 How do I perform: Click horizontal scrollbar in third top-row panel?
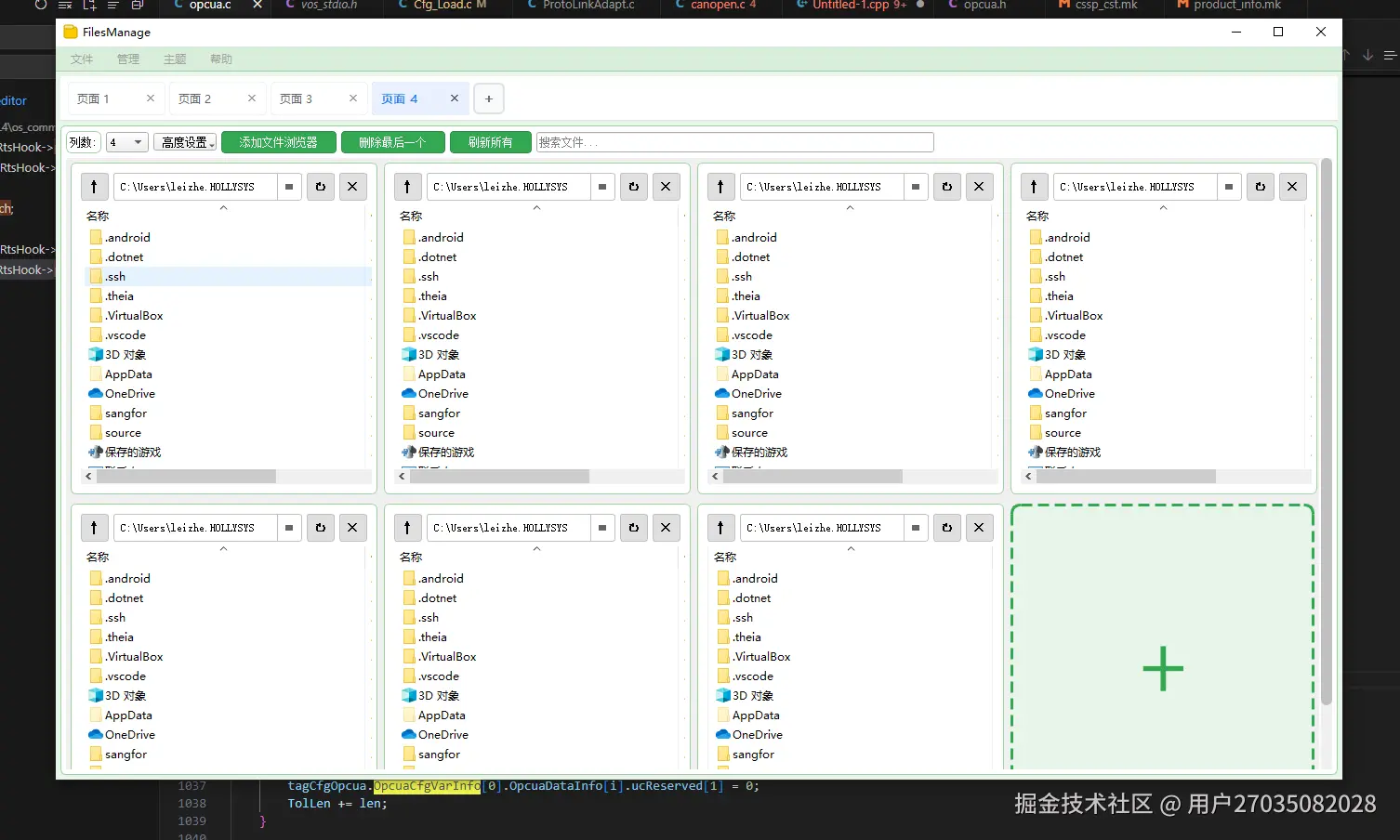(x=812, y=476)
